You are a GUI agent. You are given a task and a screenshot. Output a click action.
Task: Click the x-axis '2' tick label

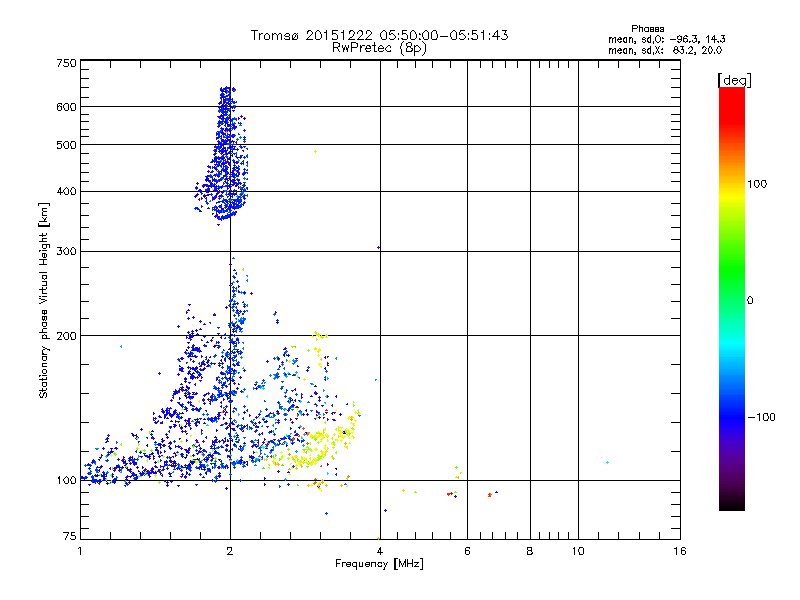[230, 551]
